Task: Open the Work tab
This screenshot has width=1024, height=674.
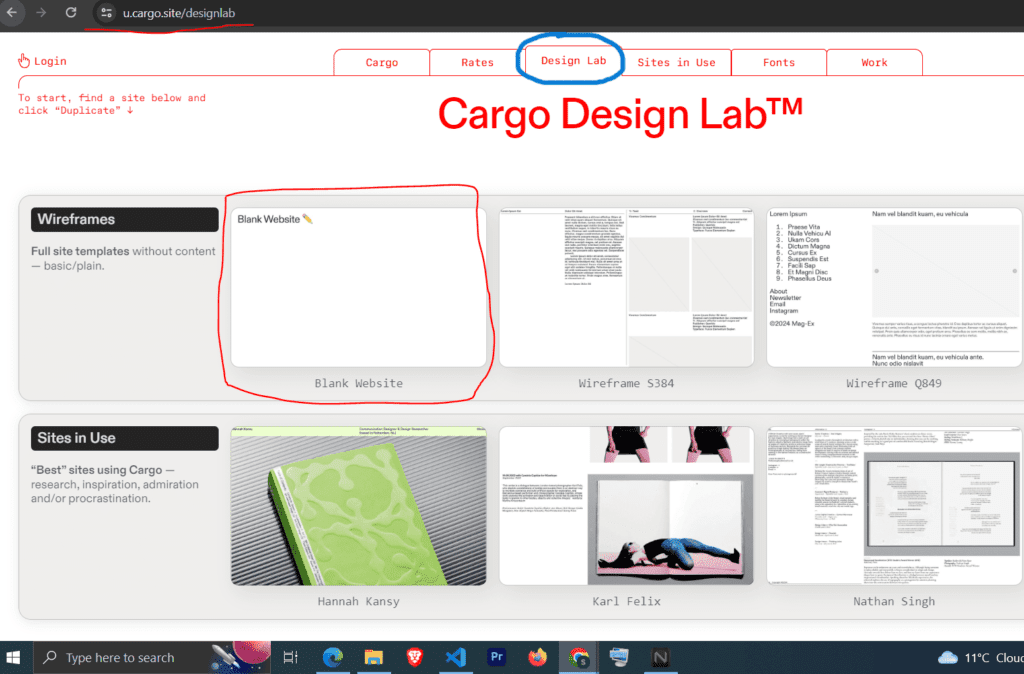Action: click(x=874, y=61)
